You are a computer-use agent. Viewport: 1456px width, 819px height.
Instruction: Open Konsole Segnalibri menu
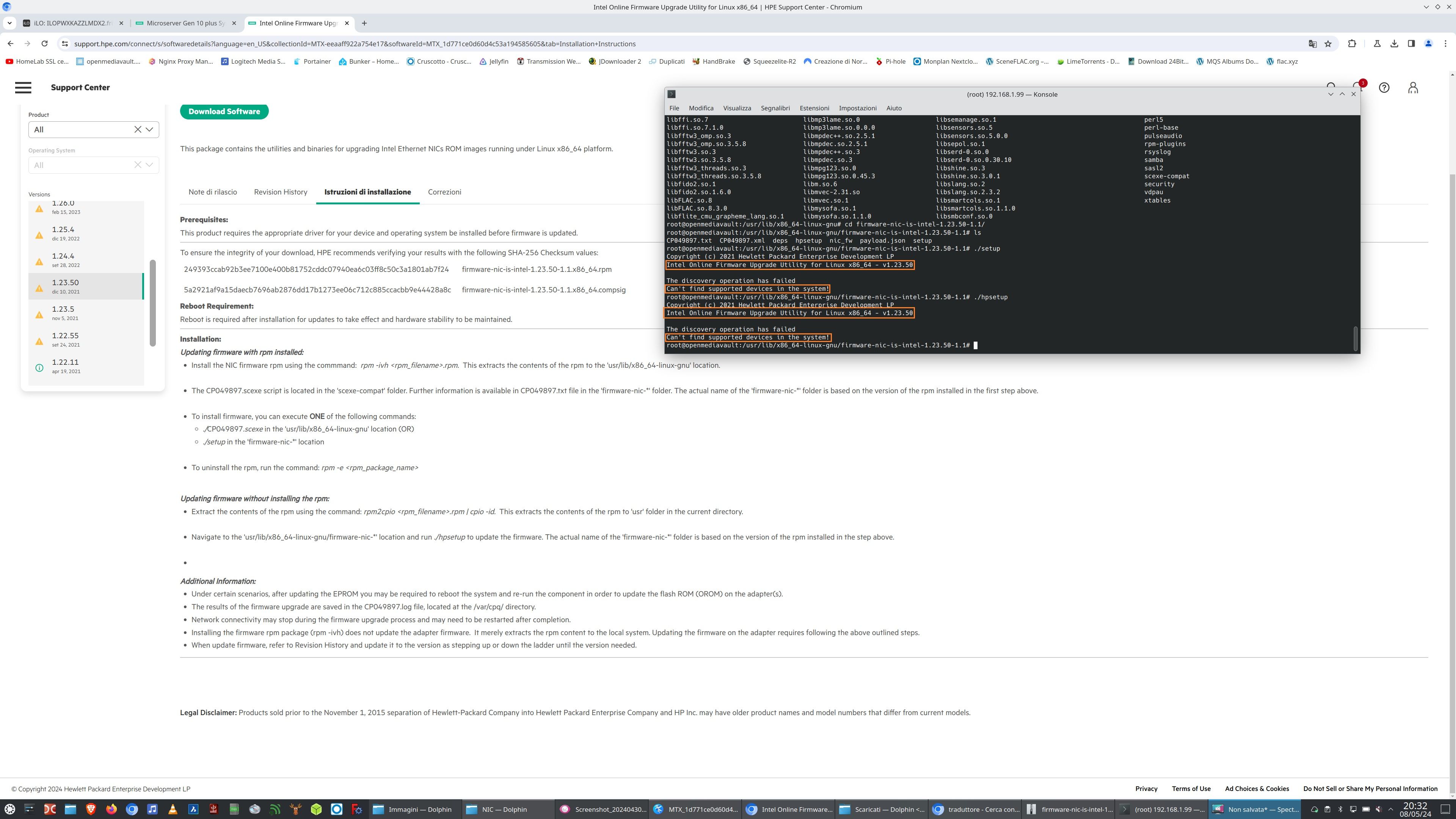pyautogui.click(x=775, y=108)
